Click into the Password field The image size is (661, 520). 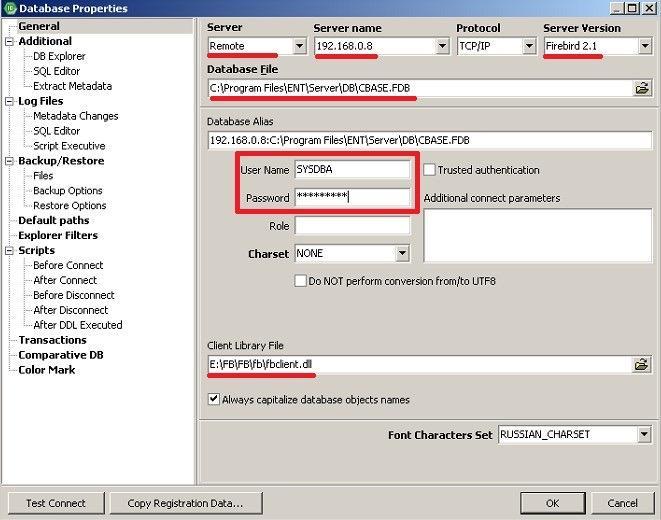352,197
